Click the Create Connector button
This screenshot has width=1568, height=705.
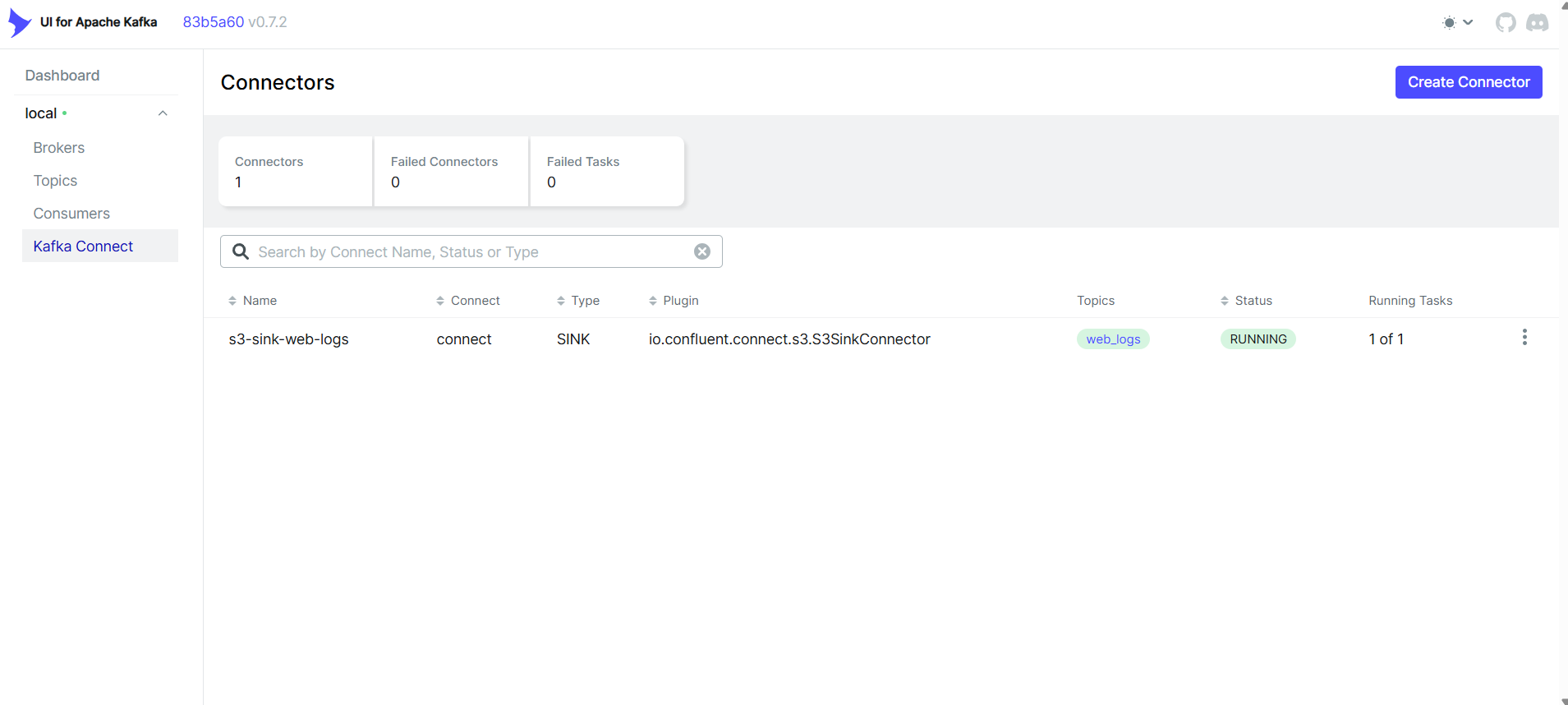point(1469,82)
